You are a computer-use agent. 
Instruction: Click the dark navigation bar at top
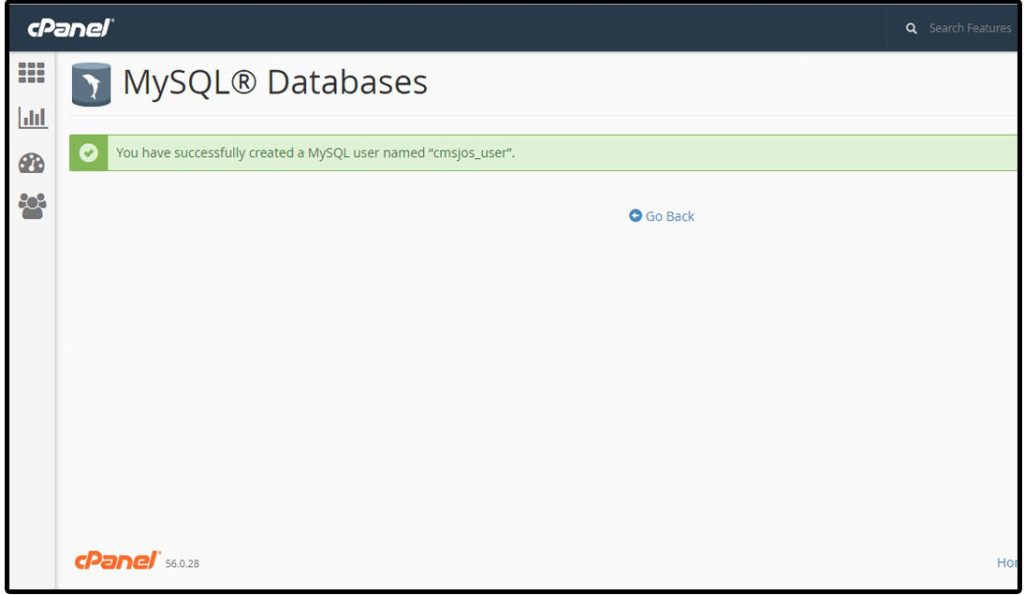click(500, 27)
